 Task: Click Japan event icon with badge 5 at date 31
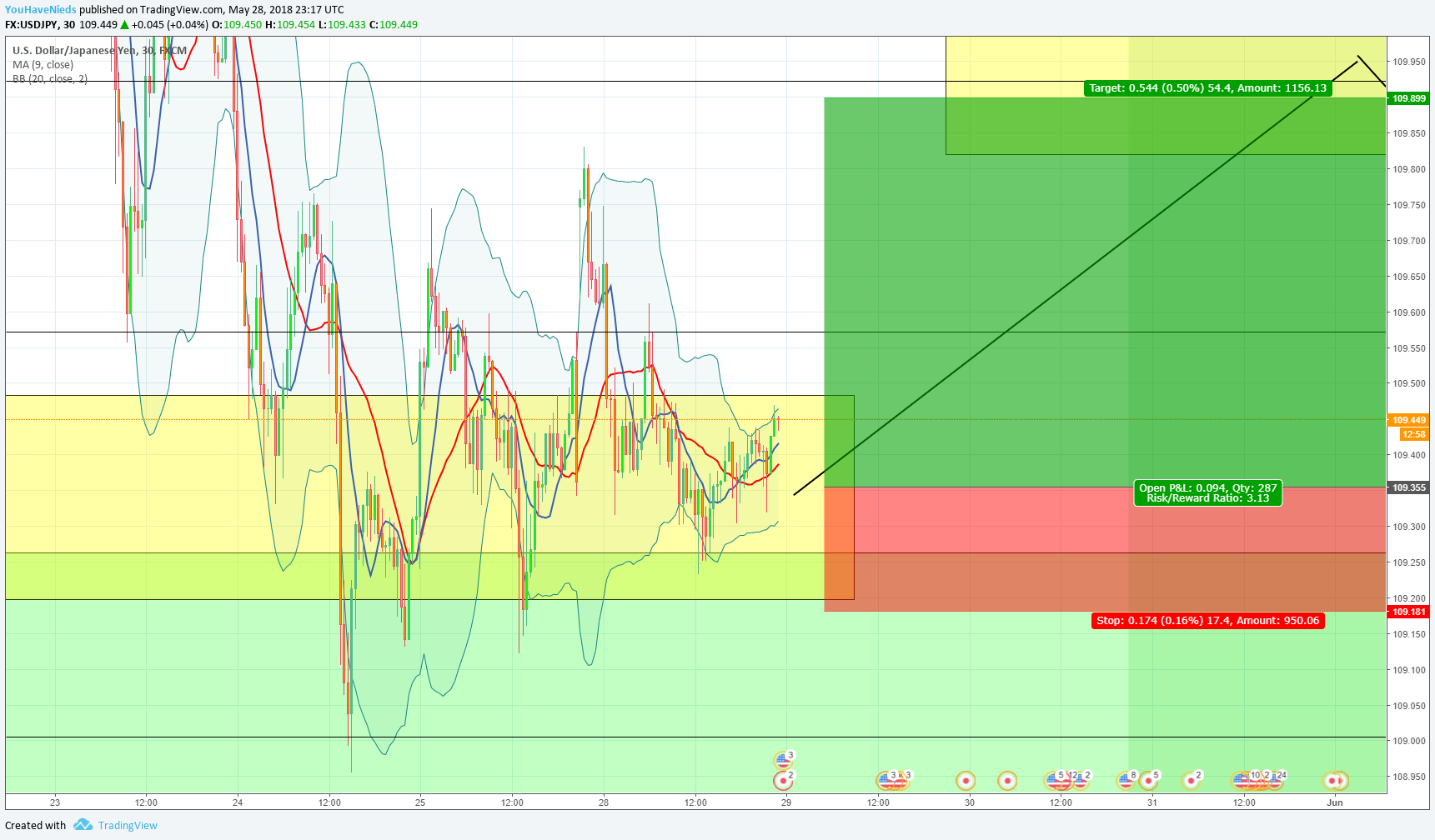coord(1149,780)
